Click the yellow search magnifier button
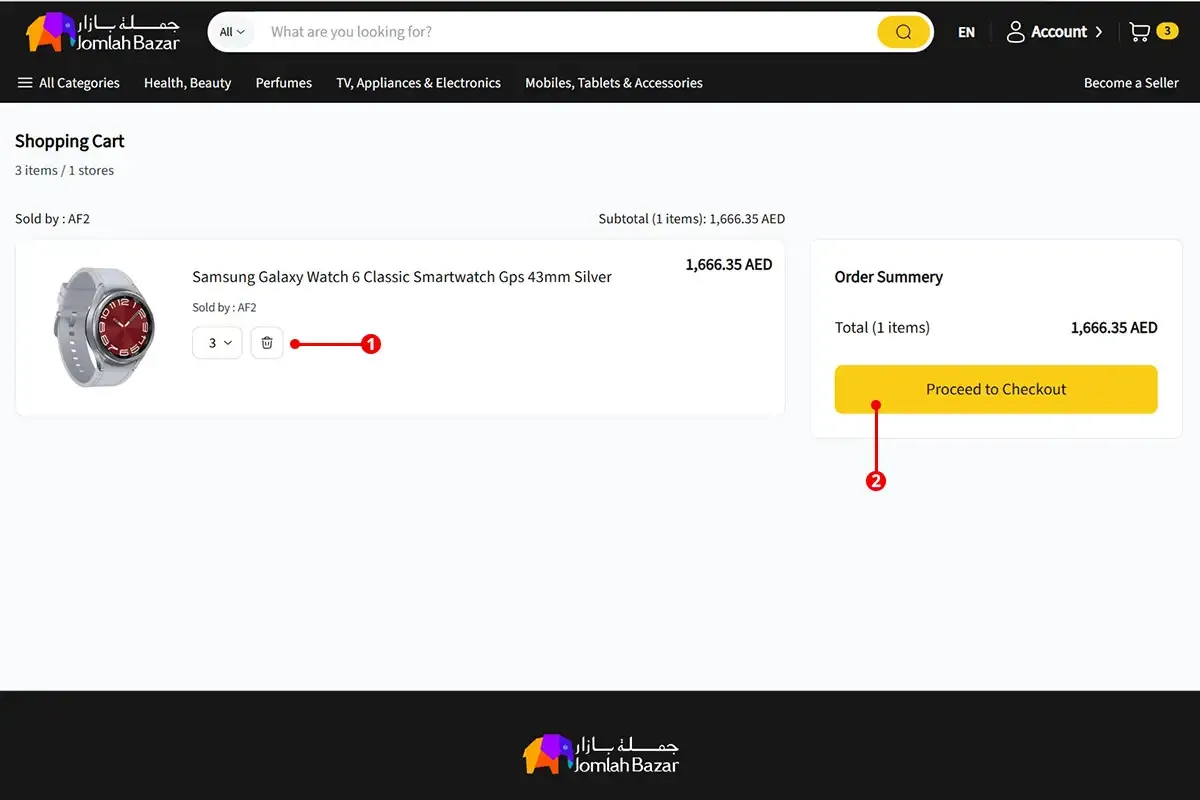1200x800 pixels. pos(903,32)
